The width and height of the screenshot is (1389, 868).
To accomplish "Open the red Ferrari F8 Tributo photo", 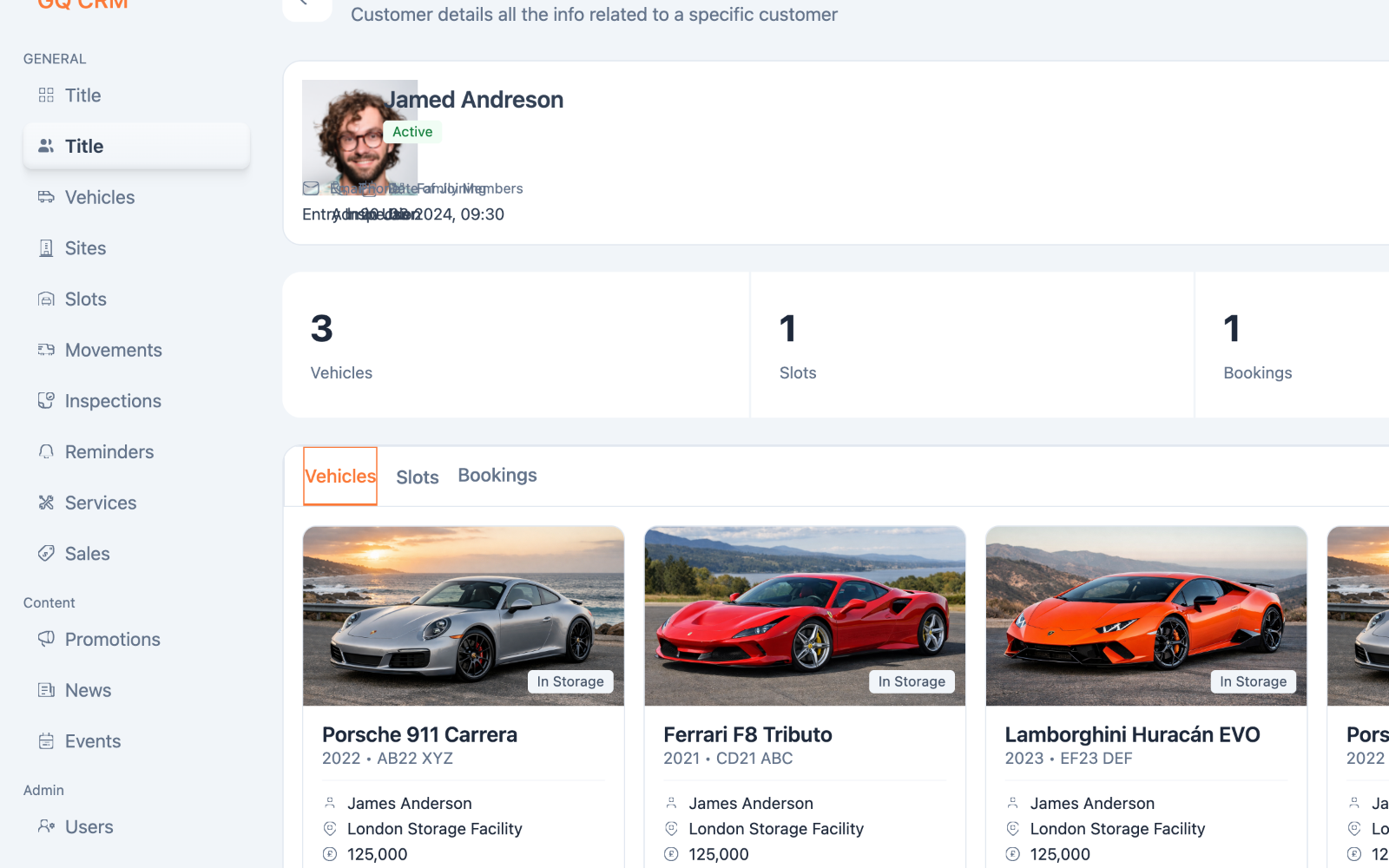I will pyautogui.click(x=805, y=615).
